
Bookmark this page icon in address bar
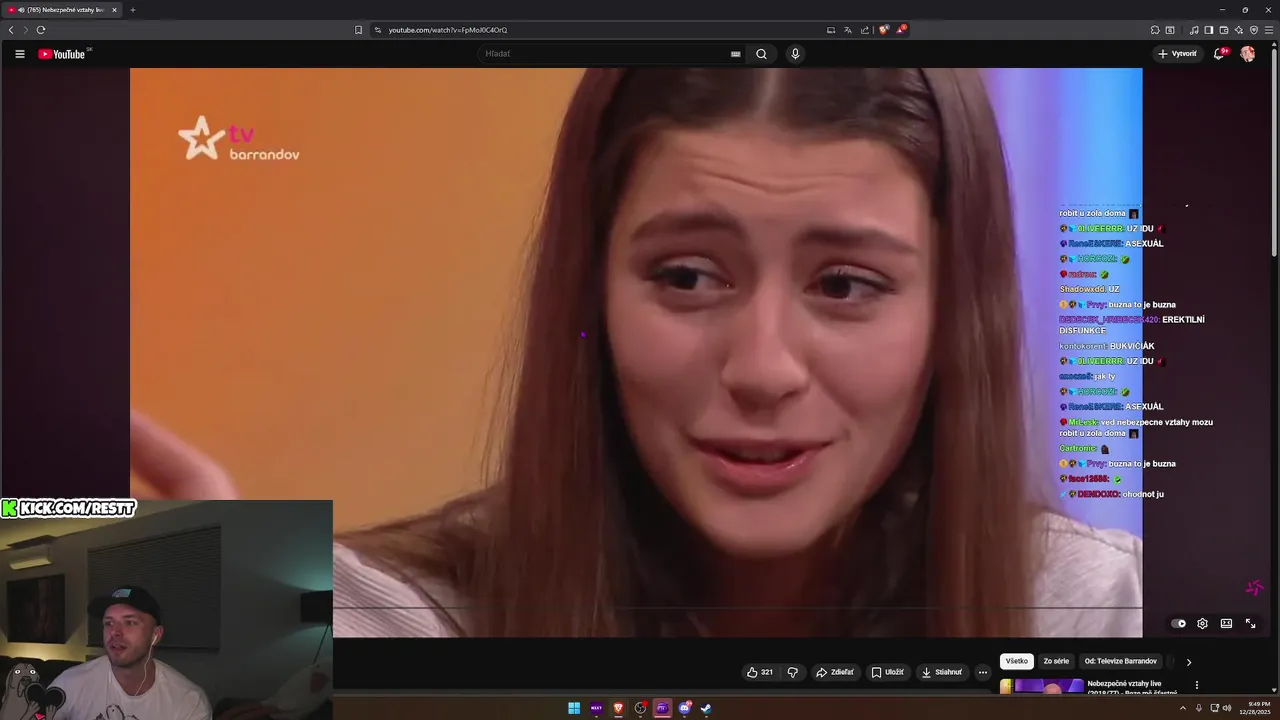pos(359,30)
